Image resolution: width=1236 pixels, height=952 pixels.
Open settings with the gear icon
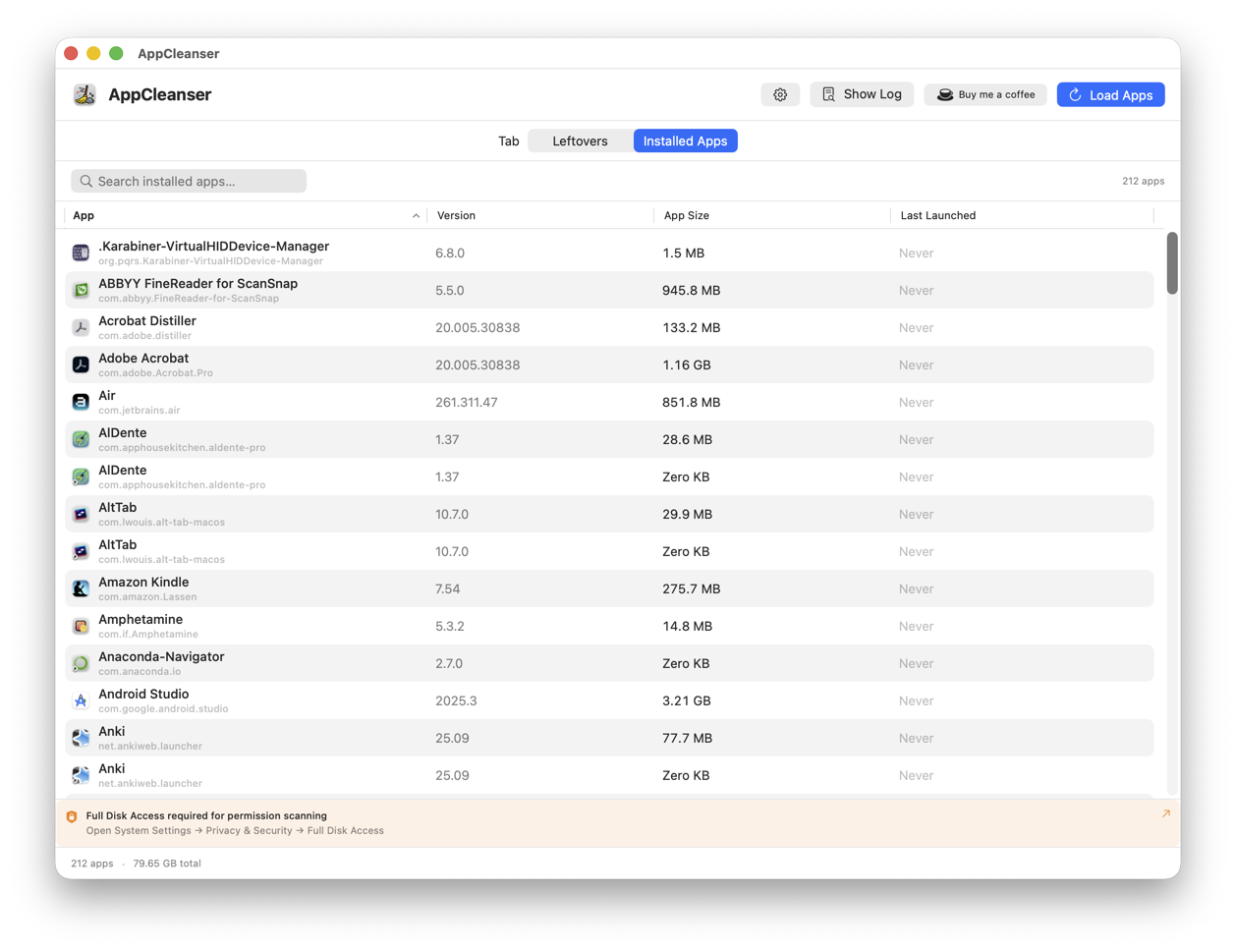[x=780, y=94]
